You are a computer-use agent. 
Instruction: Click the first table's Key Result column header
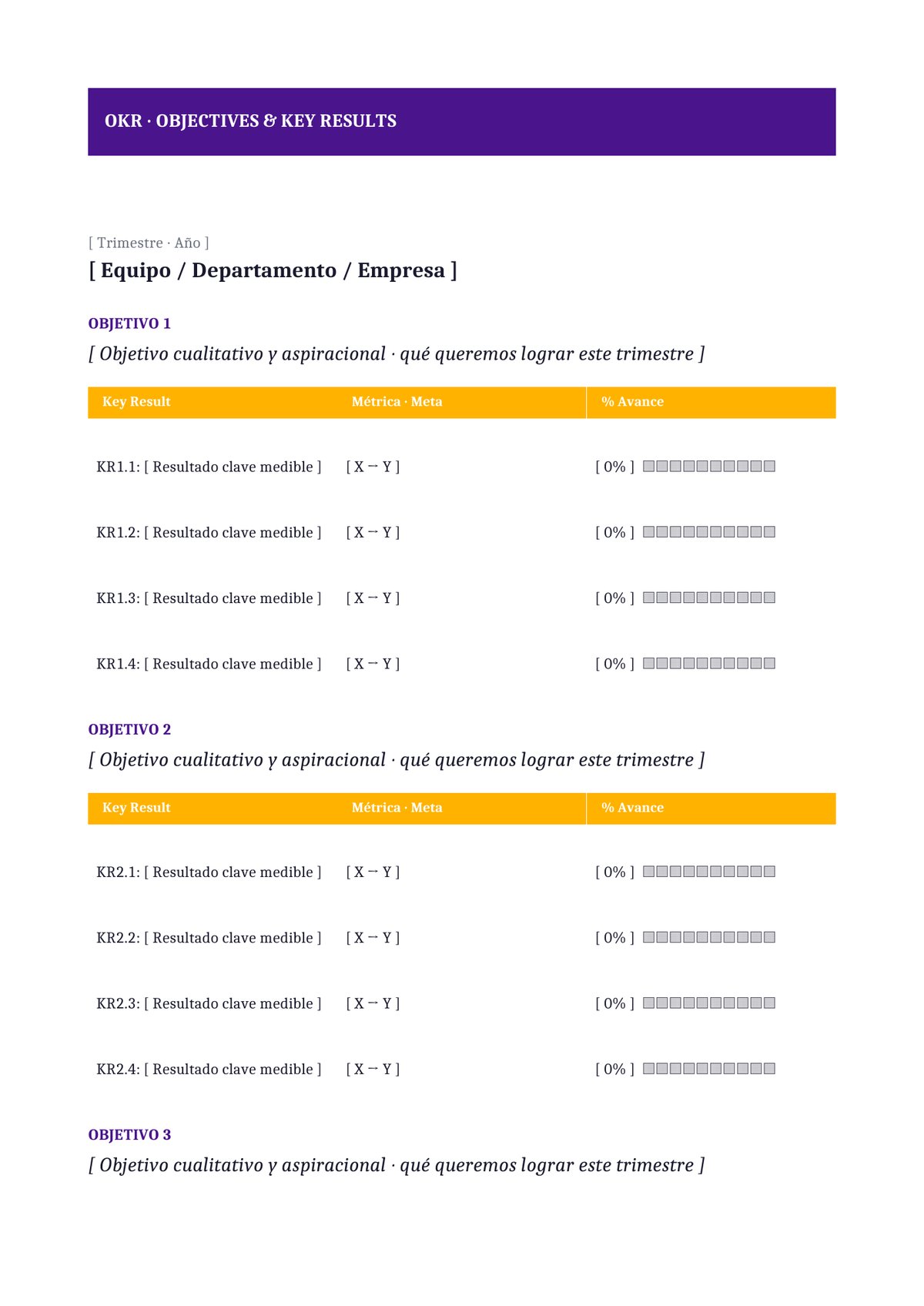(x=136, y=402)
